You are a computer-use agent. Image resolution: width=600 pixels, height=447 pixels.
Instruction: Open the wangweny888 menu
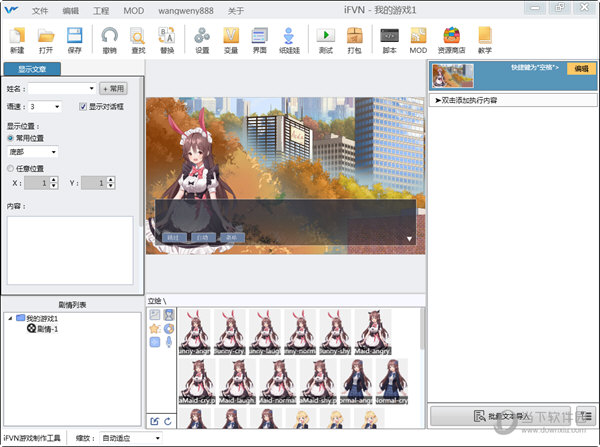pyautogui.click(x=186, y=11)
